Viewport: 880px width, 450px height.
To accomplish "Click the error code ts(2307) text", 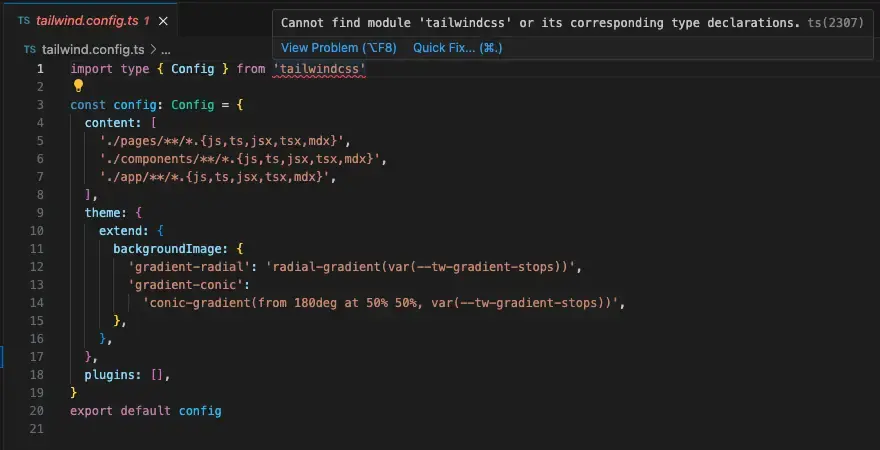I will click(x=836, y=23).
